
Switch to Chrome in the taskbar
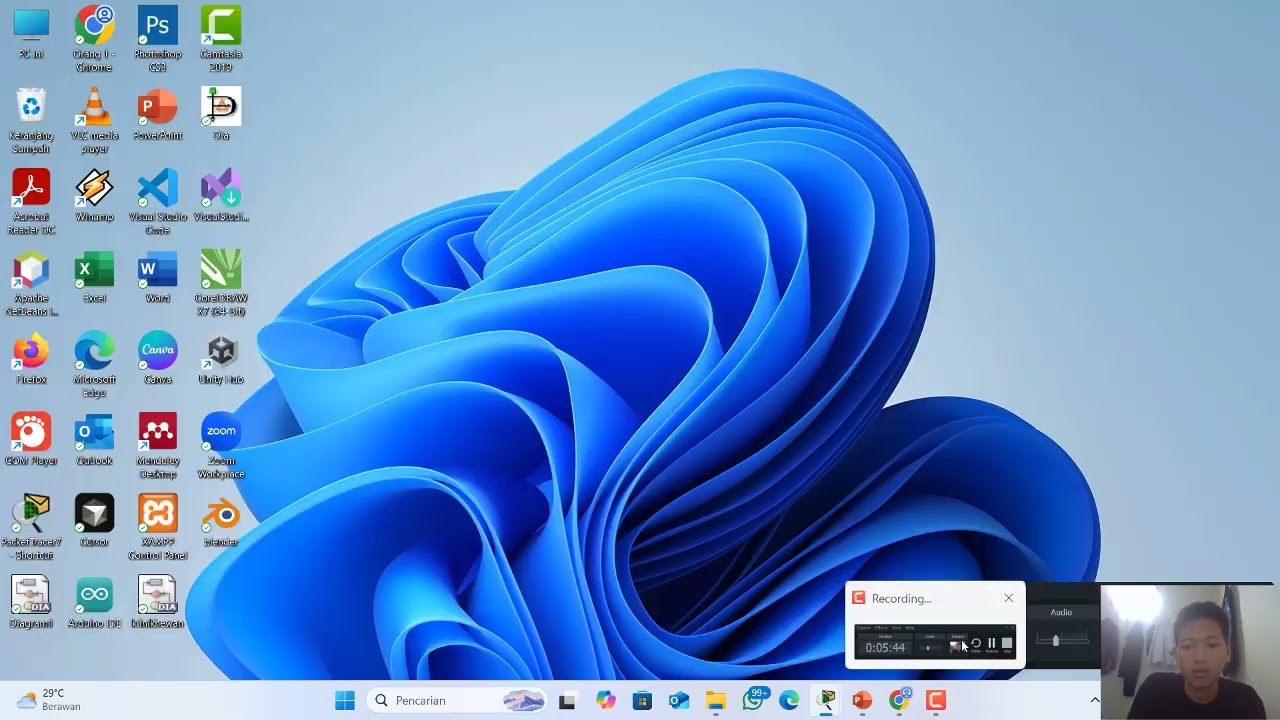(x=899, y=700)
